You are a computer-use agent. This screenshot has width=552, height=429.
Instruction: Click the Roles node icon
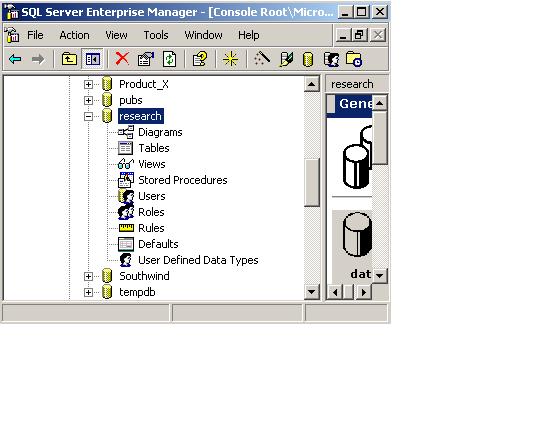click(x=126, y=212)
